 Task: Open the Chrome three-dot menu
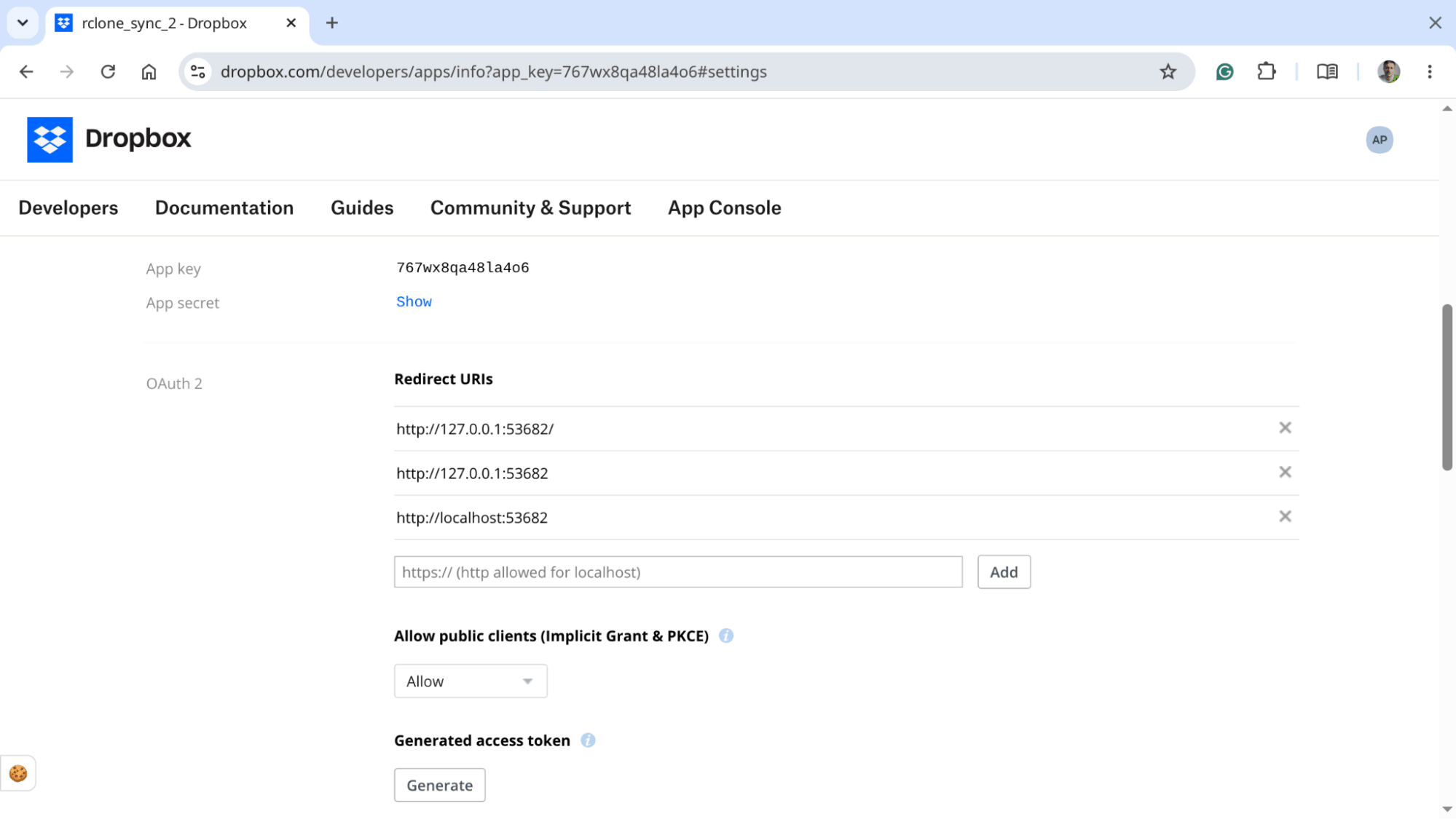(x=1429, y=71)
